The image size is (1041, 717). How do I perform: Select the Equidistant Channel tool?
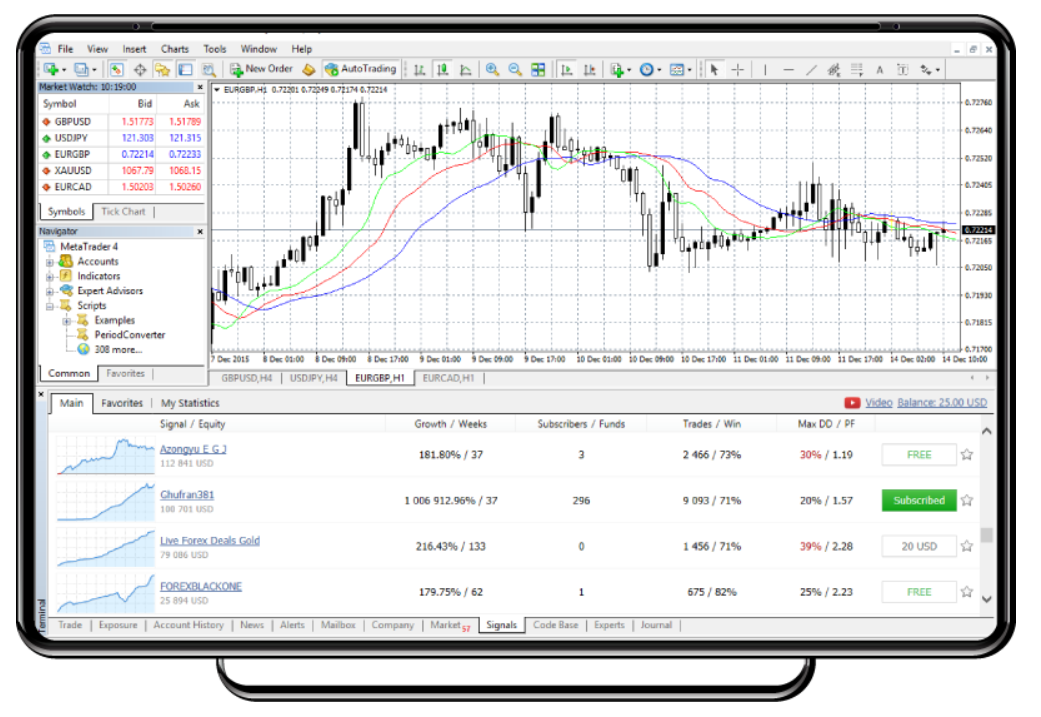tap(834, 69)
